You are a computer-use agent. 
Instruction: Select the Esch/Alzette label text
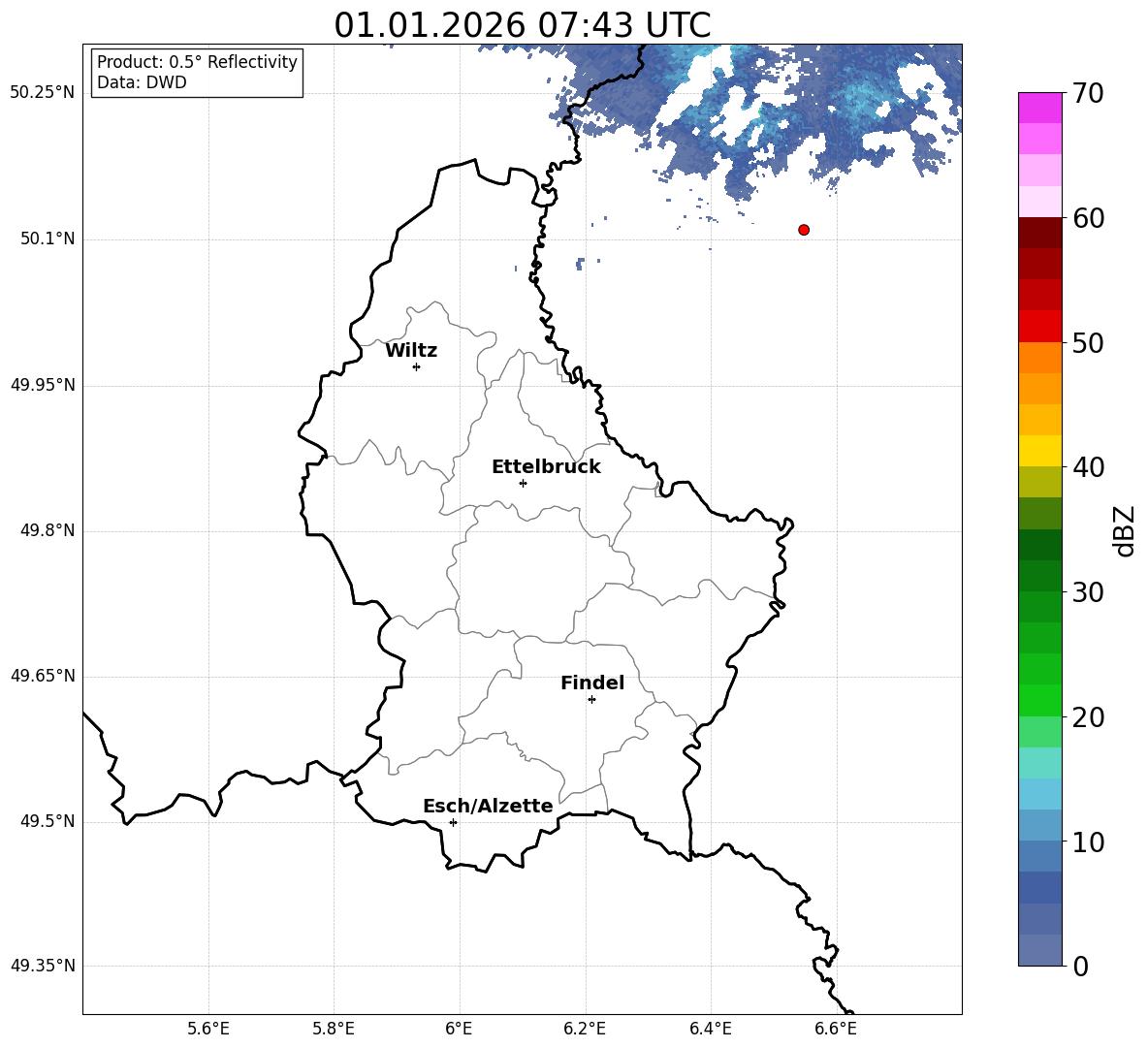point(488,806)
